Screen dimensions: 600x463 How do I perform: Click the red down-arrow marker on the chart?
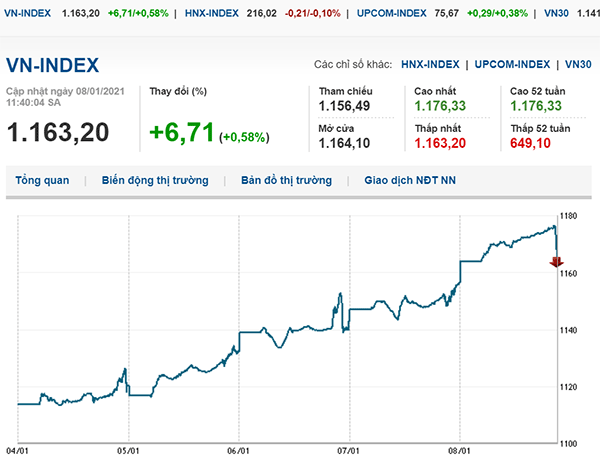[555, 262]
